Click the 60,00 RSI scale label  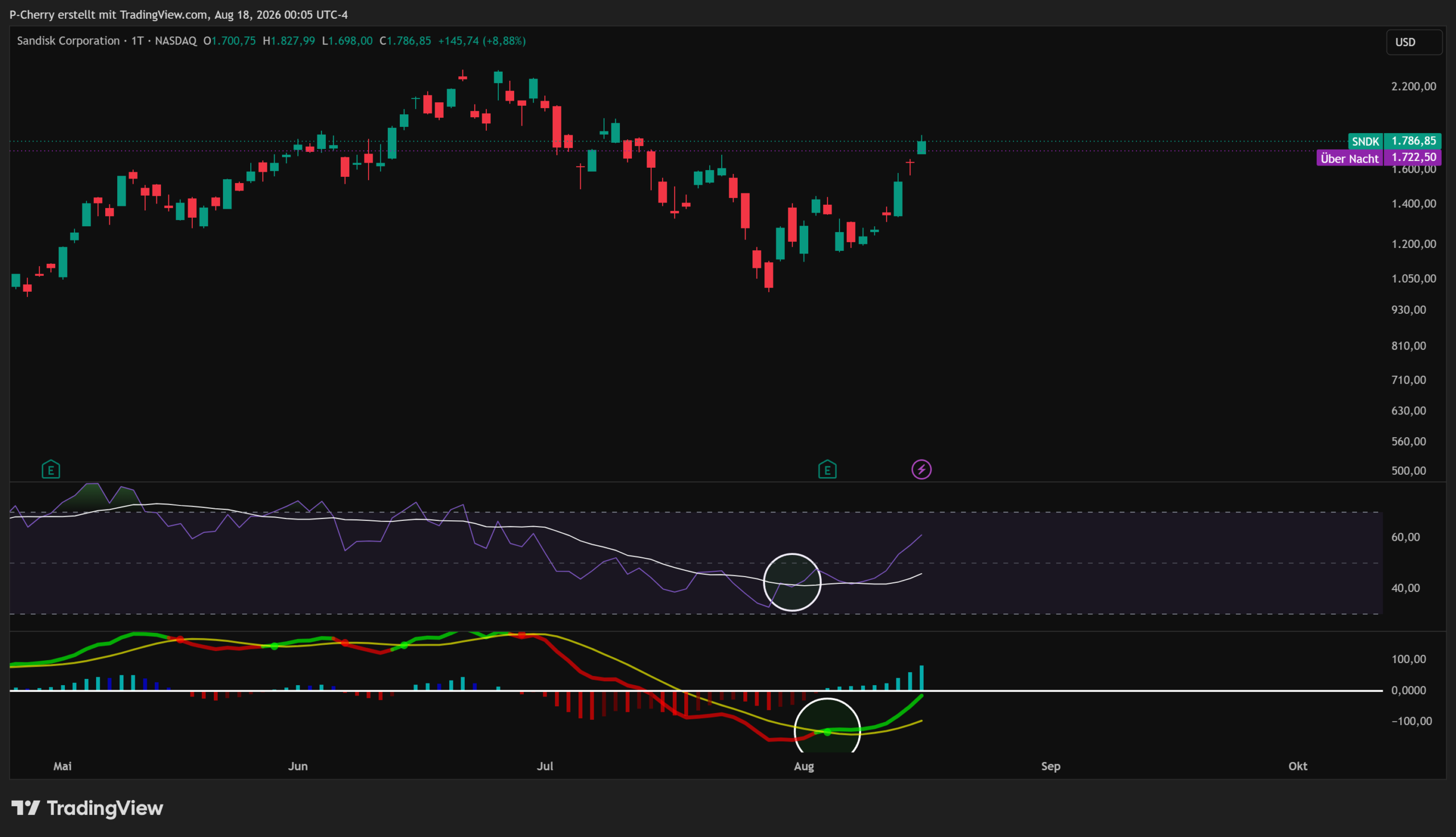click(x=1405, y=537)
